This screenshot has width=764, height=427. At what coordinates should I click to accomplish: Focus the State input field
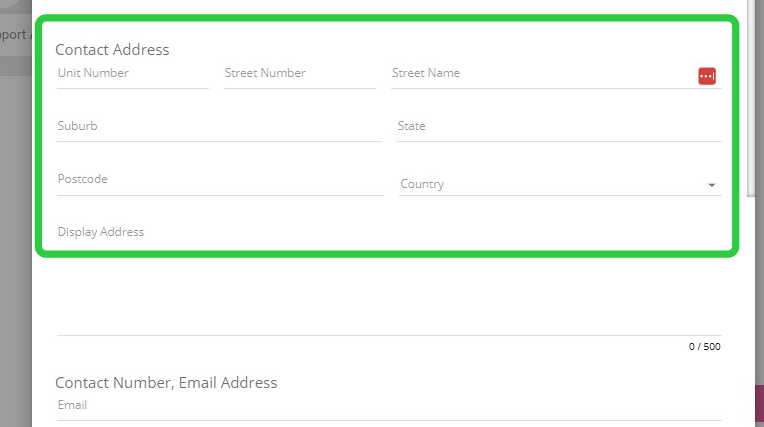[558, 127]
